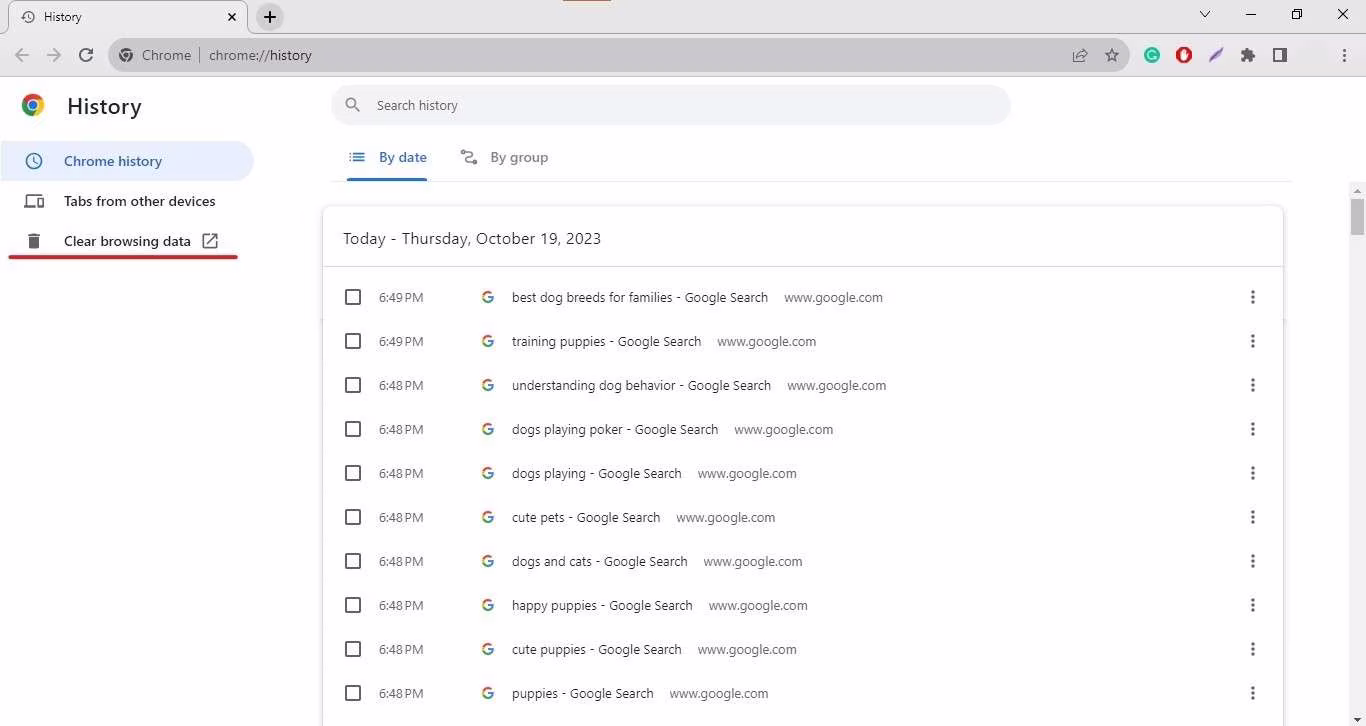Switch to the By group tab
Viewport: 1366px width, 726px height.
[x=505, y=158]
